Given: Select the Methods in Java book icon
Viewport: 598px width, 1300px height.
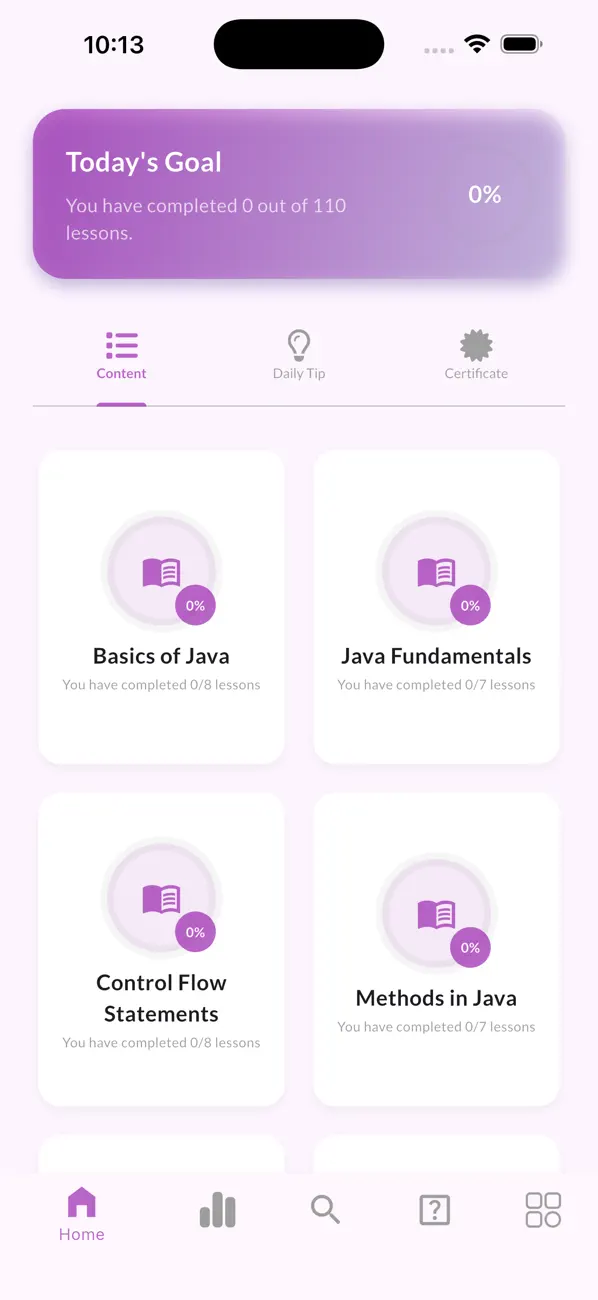Looking at the screenshot, I should (436, 912).
